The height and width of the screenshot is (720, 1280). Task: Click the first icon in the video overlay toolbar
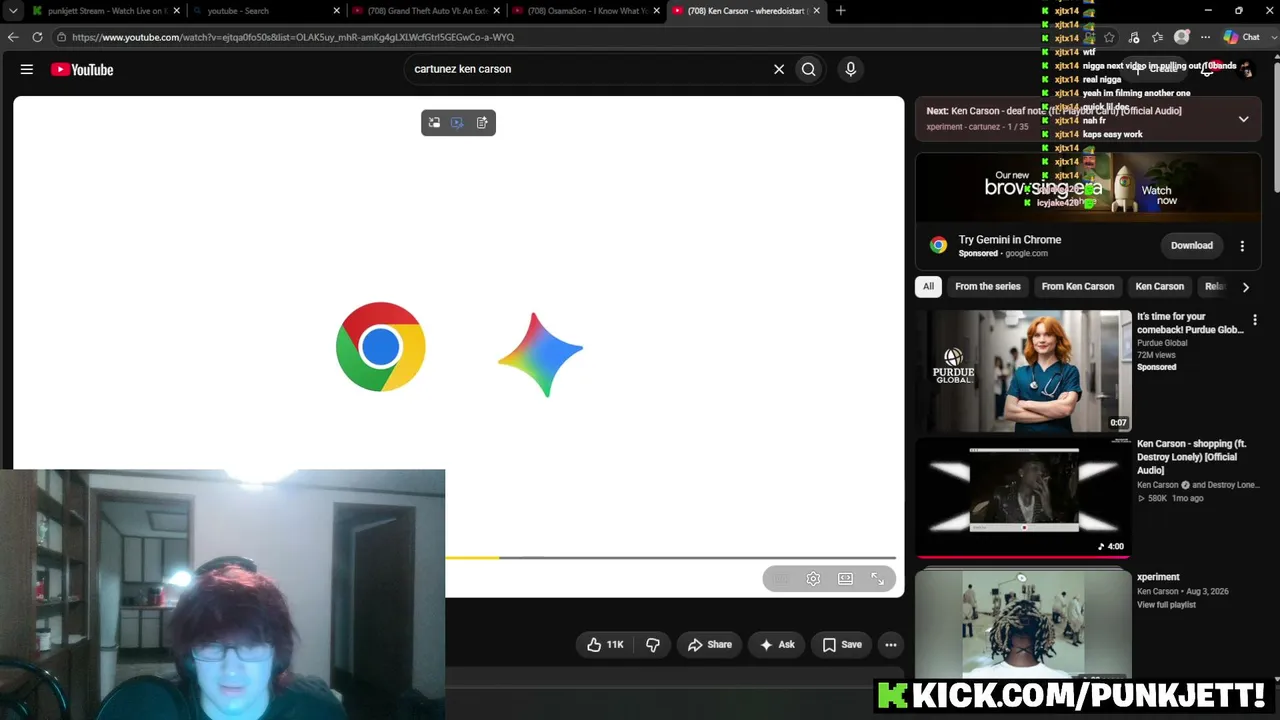[434, 123]
